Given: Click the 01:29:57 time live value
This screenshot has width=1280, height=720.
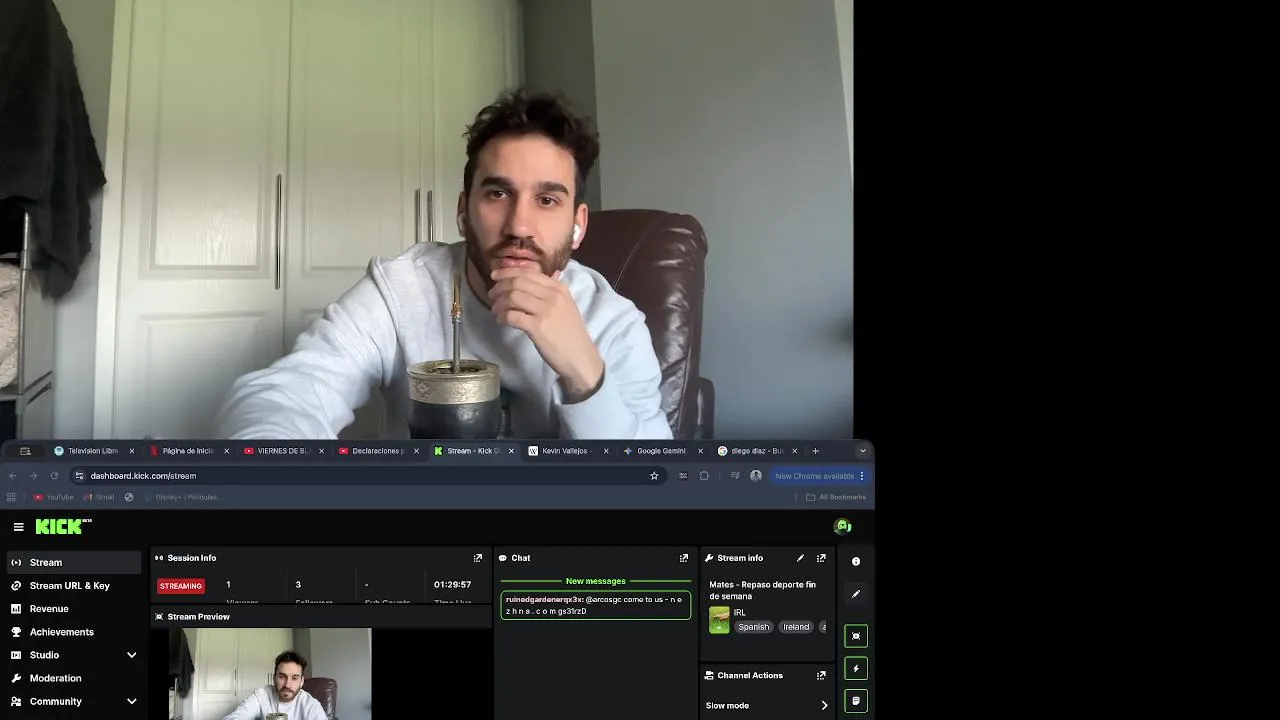Looking at the screenshot, I should [452, 585].
